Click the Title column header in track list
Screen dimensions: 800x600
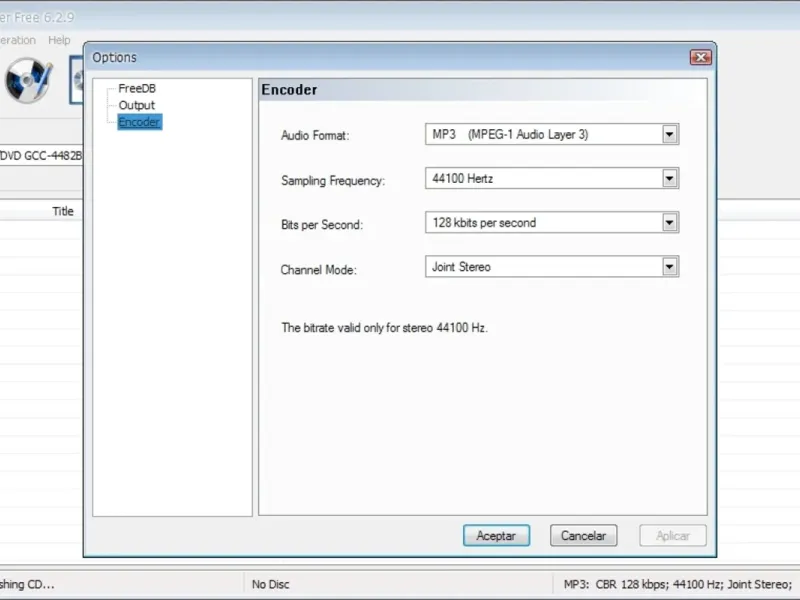(63, 211)
